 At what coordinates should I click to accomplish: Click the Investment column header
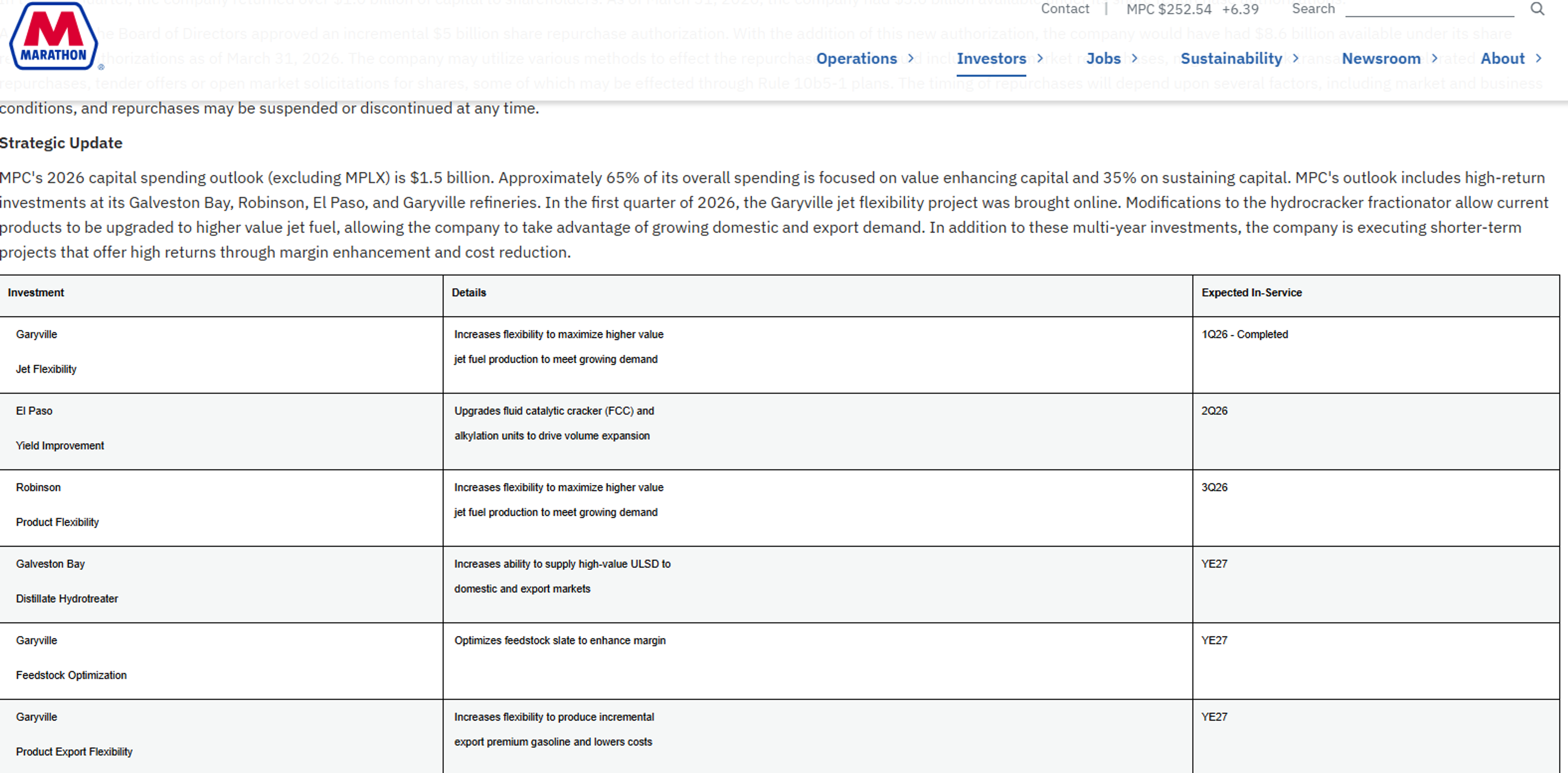(x=36, y=293)
